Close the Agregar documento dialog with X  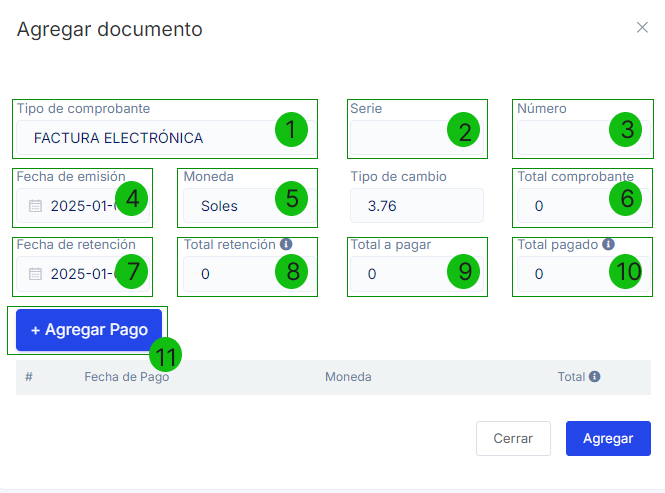[642, 28]
